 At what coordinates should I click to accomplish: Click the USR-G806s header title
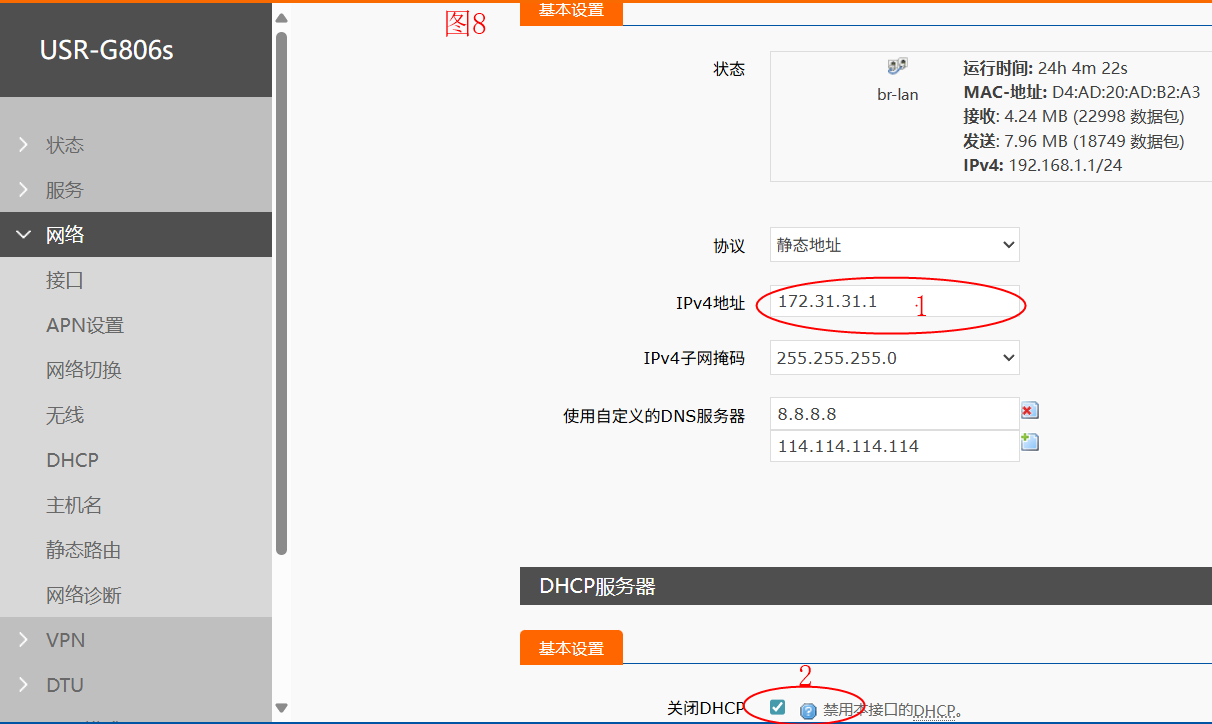107,50
